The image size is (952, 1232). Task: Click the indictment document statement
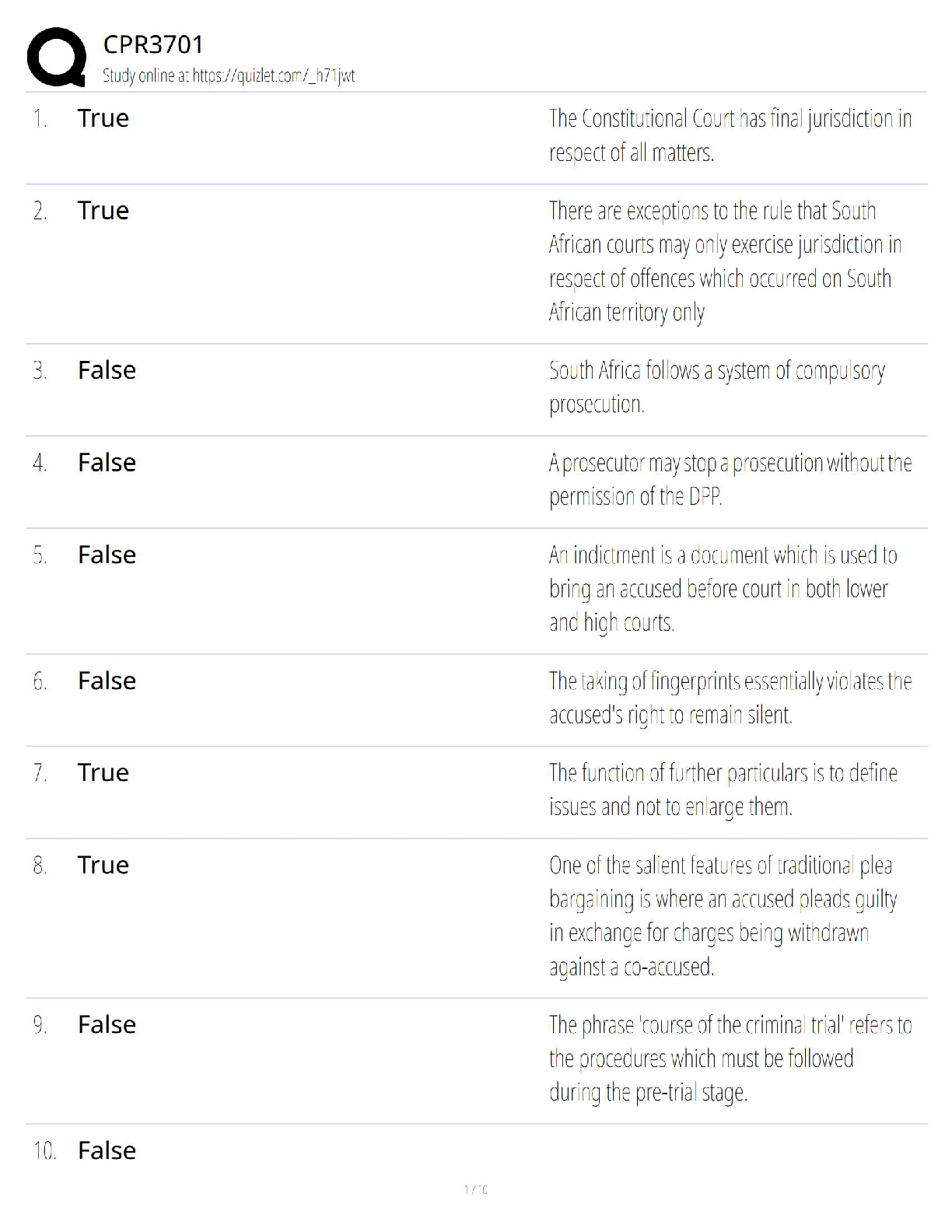point(723,588)
